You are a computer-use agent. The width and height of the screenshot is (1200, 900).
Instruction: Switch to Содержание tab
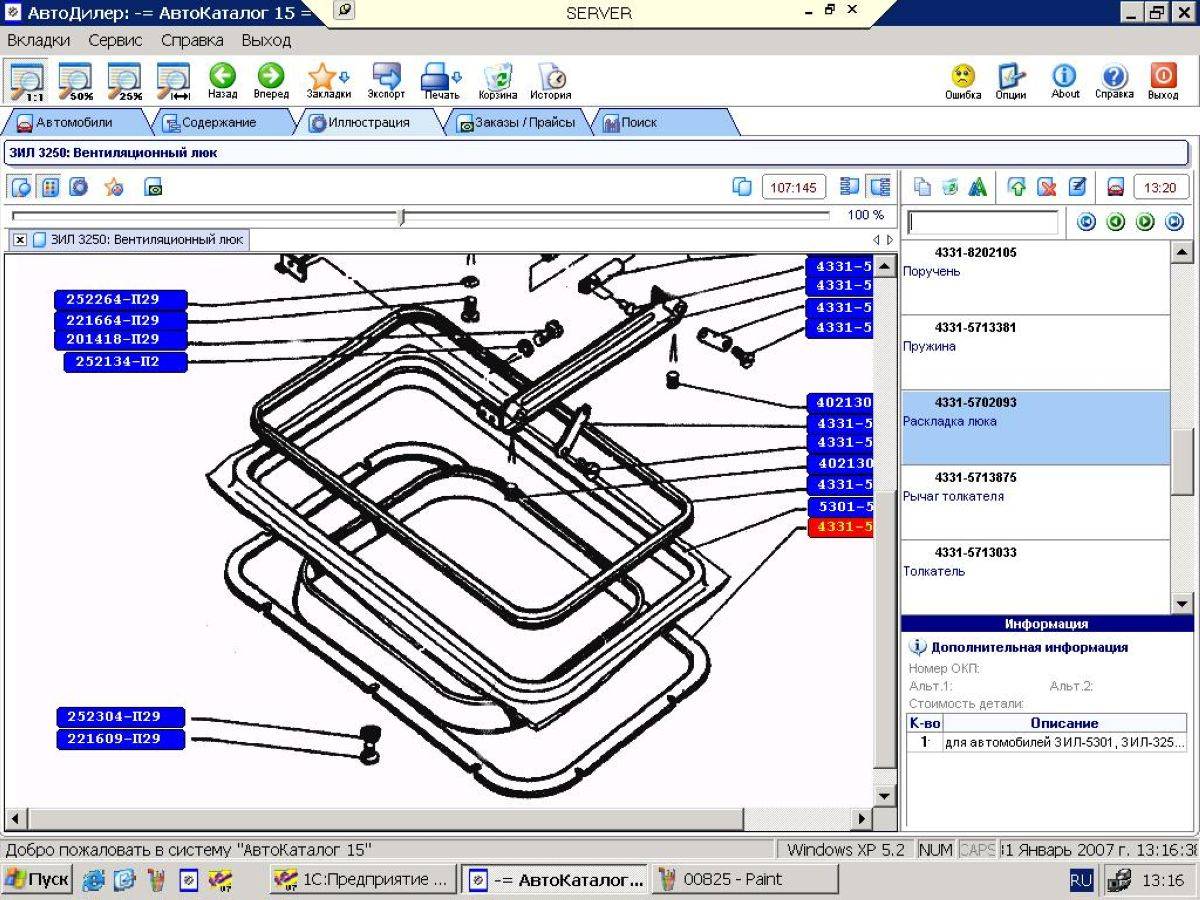[x=218, y=123]
